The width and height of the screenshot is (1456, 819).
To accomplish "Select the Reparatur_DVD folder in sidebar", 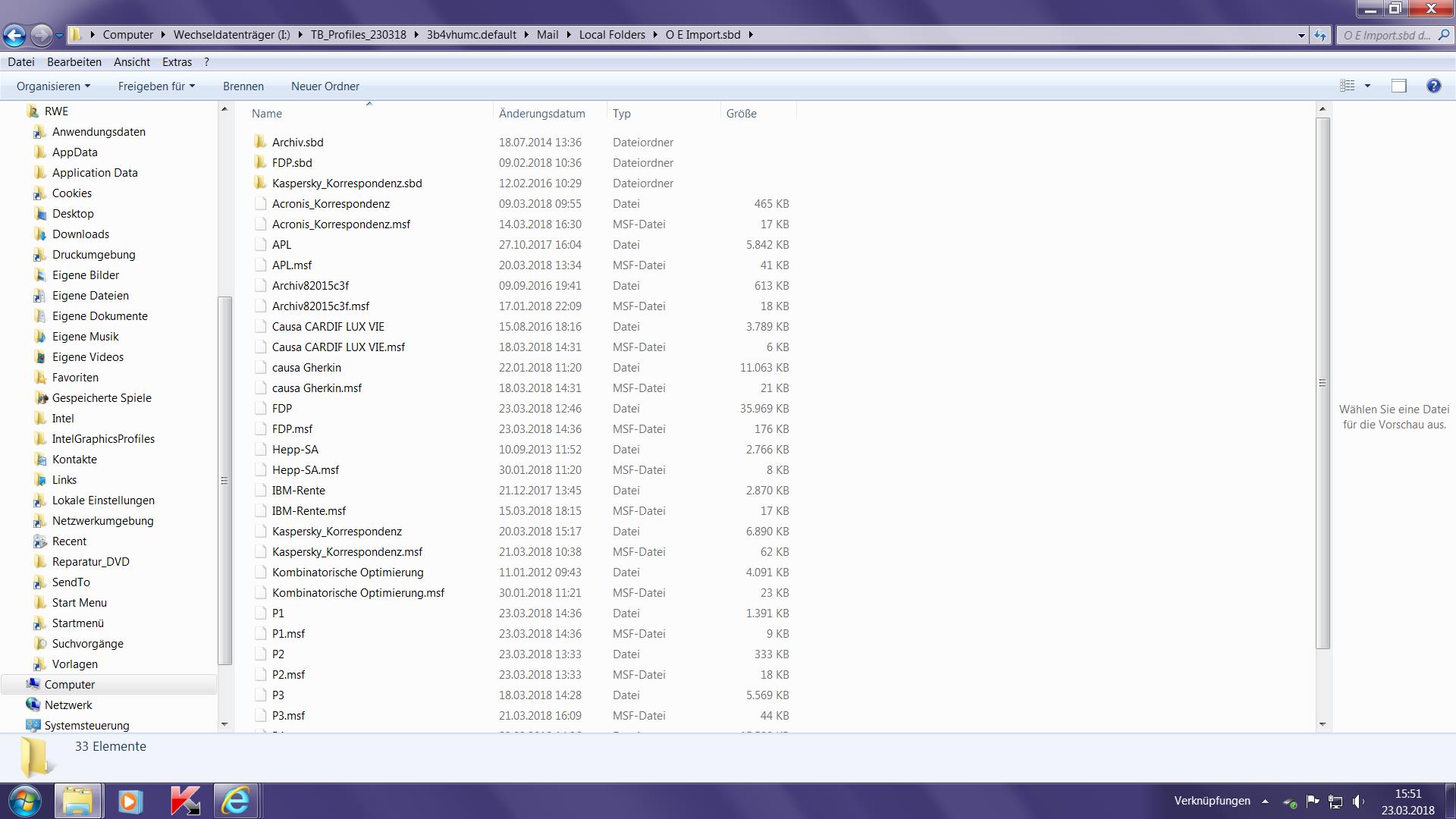I will 90,562.
